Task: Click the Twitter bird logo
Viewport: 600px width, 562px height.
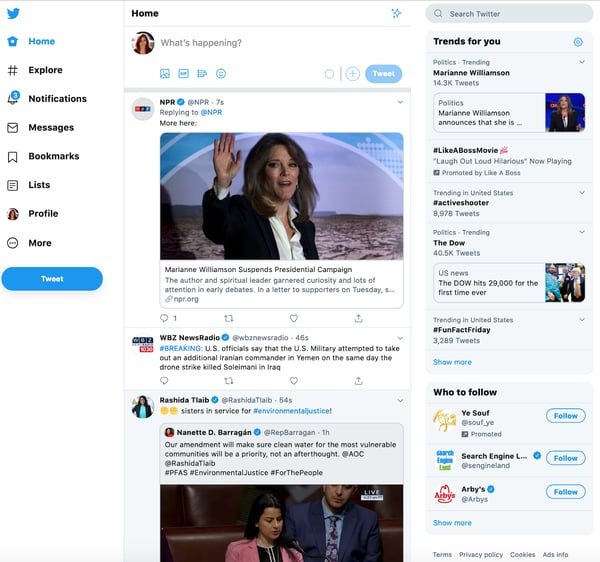Action: 13,13
